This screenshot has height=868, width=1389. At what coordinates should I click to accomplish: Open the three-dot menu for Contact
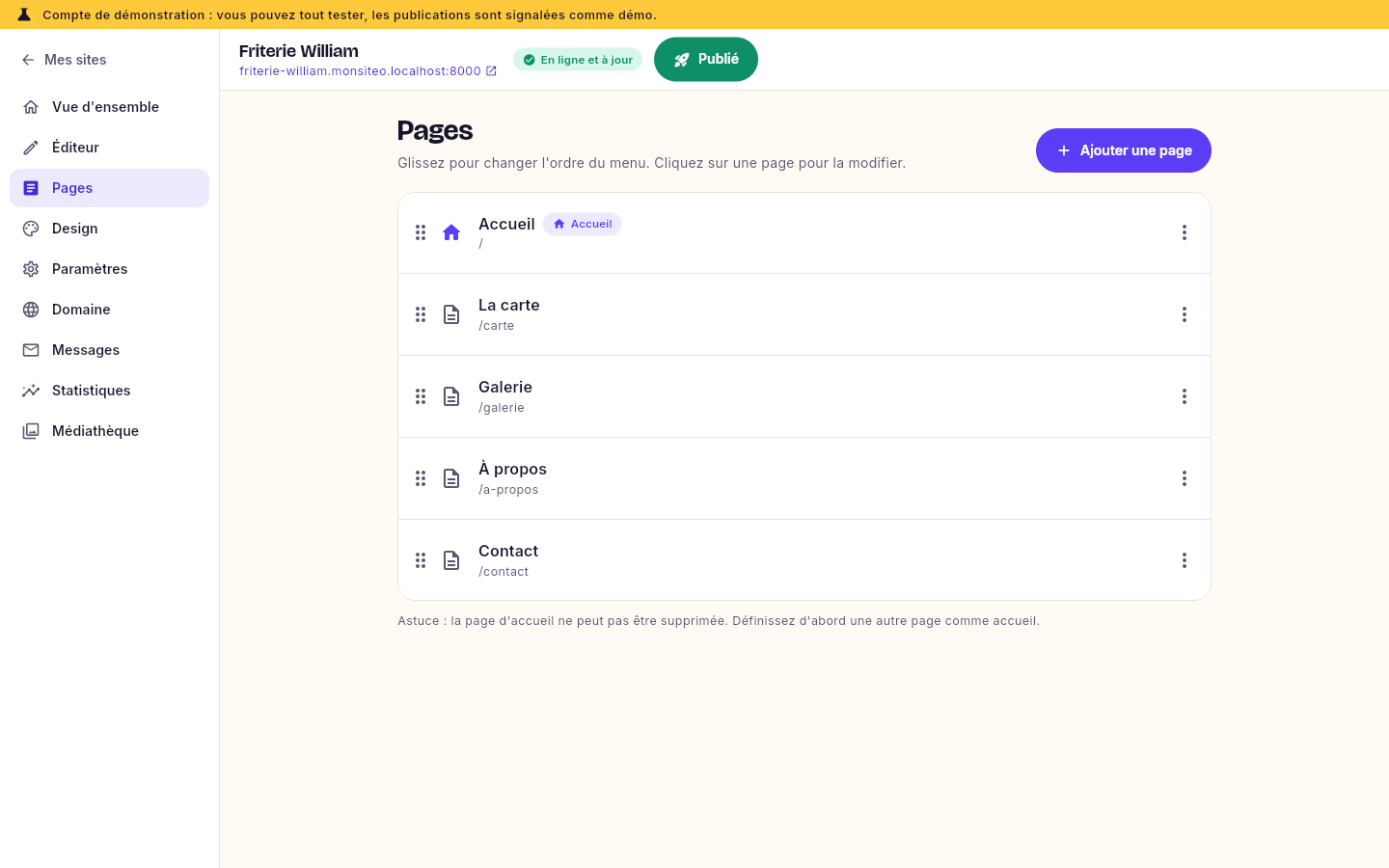1185,560
